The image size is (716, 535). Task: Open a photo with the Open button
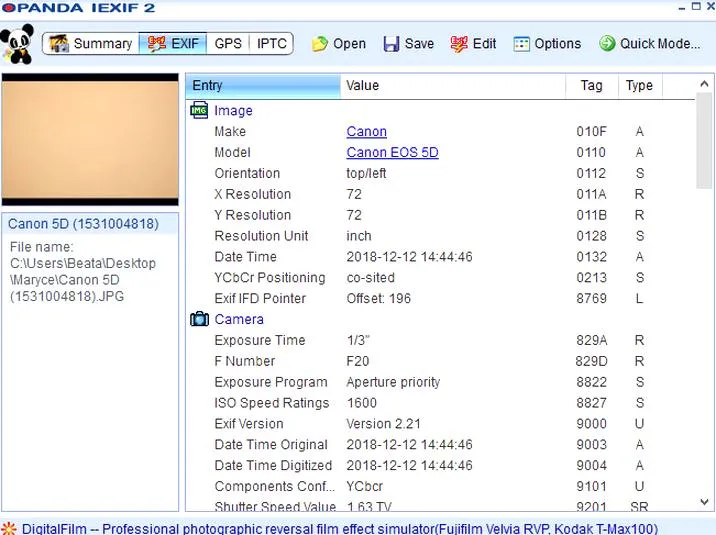339,44
